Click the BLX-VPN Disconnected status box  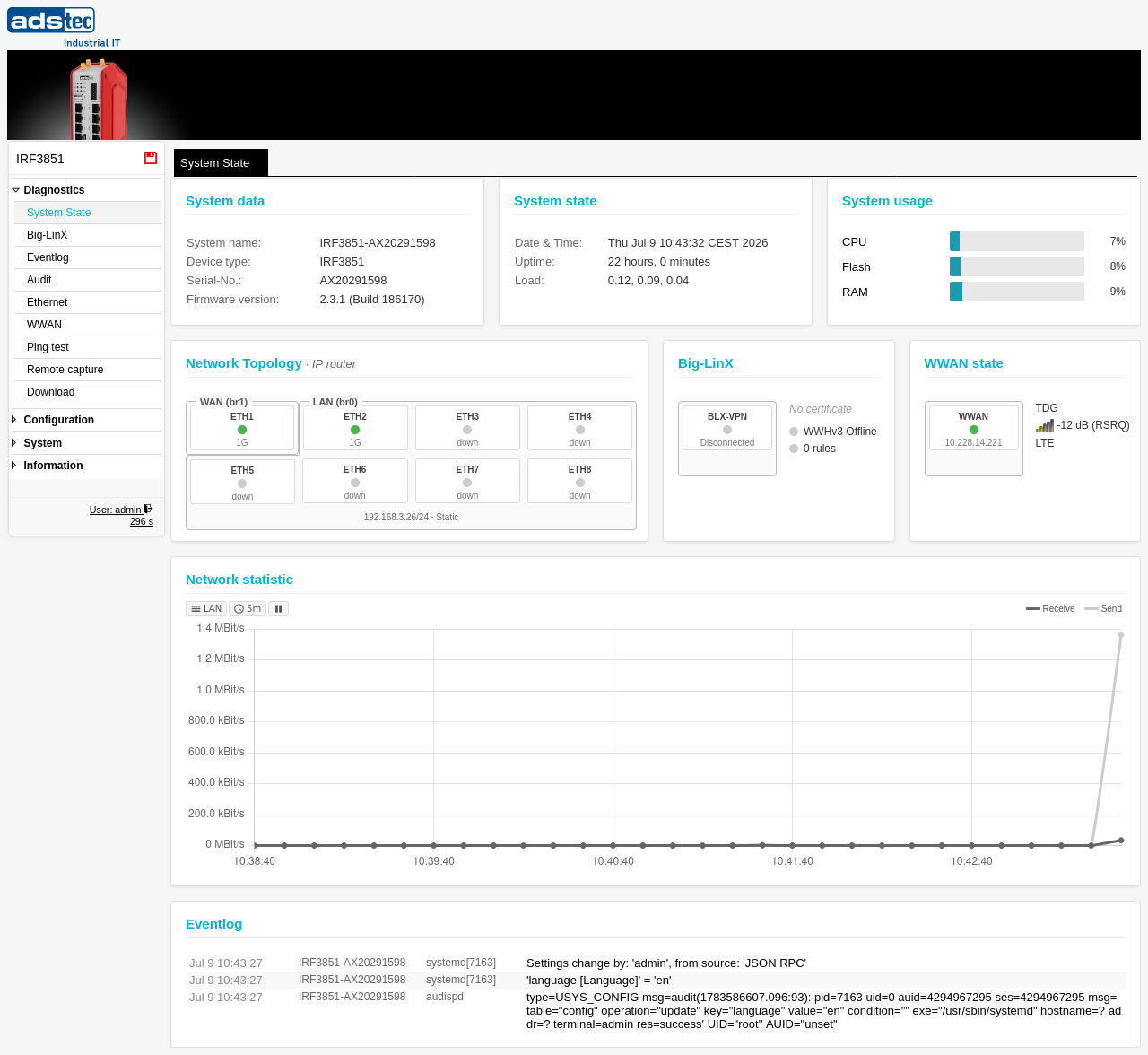click(727, 428)
